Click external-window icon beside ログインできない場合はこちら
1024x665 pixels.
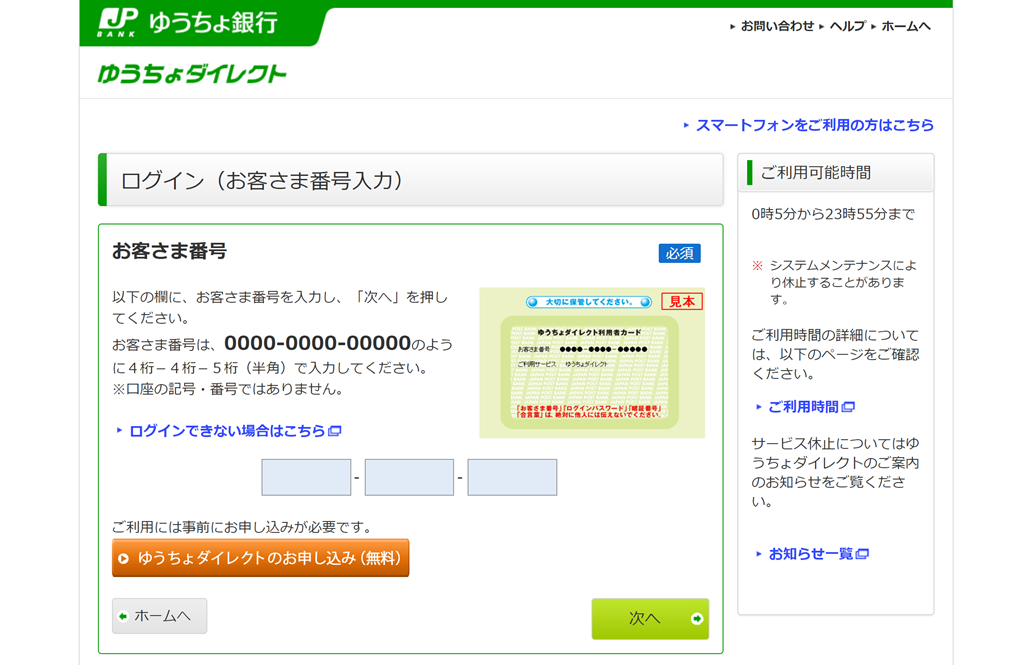(x=335, y=431)
